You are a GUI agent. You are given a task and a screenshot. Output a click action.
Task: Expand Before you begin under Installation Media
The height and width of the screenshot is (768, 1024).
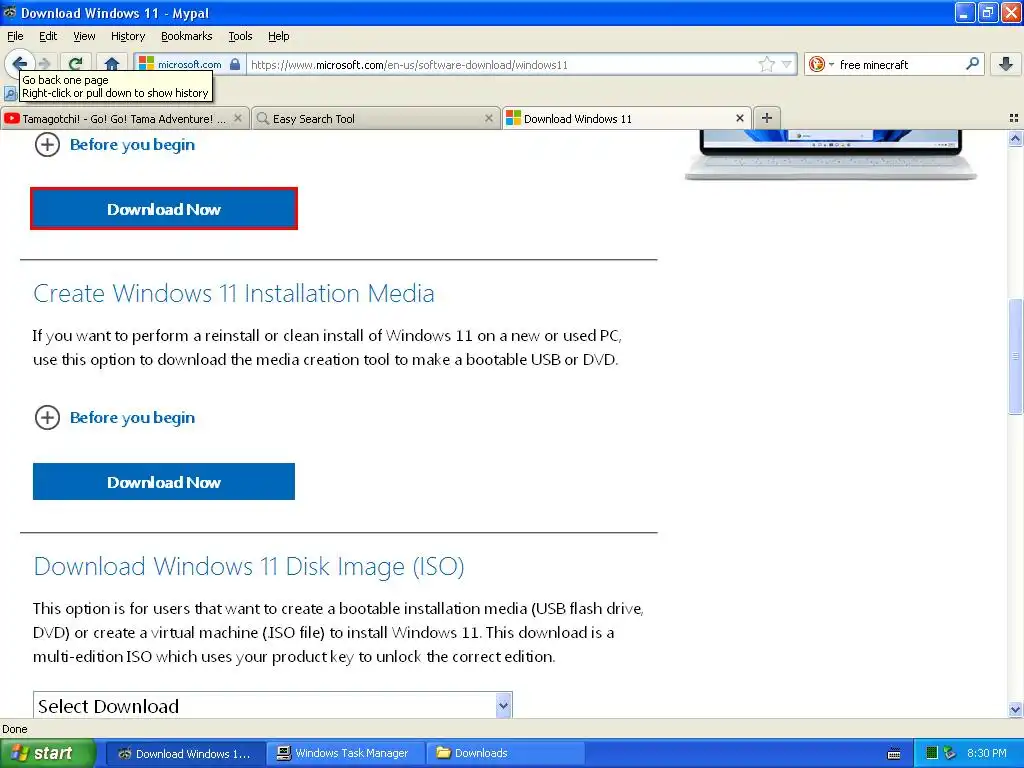(114, 417)
